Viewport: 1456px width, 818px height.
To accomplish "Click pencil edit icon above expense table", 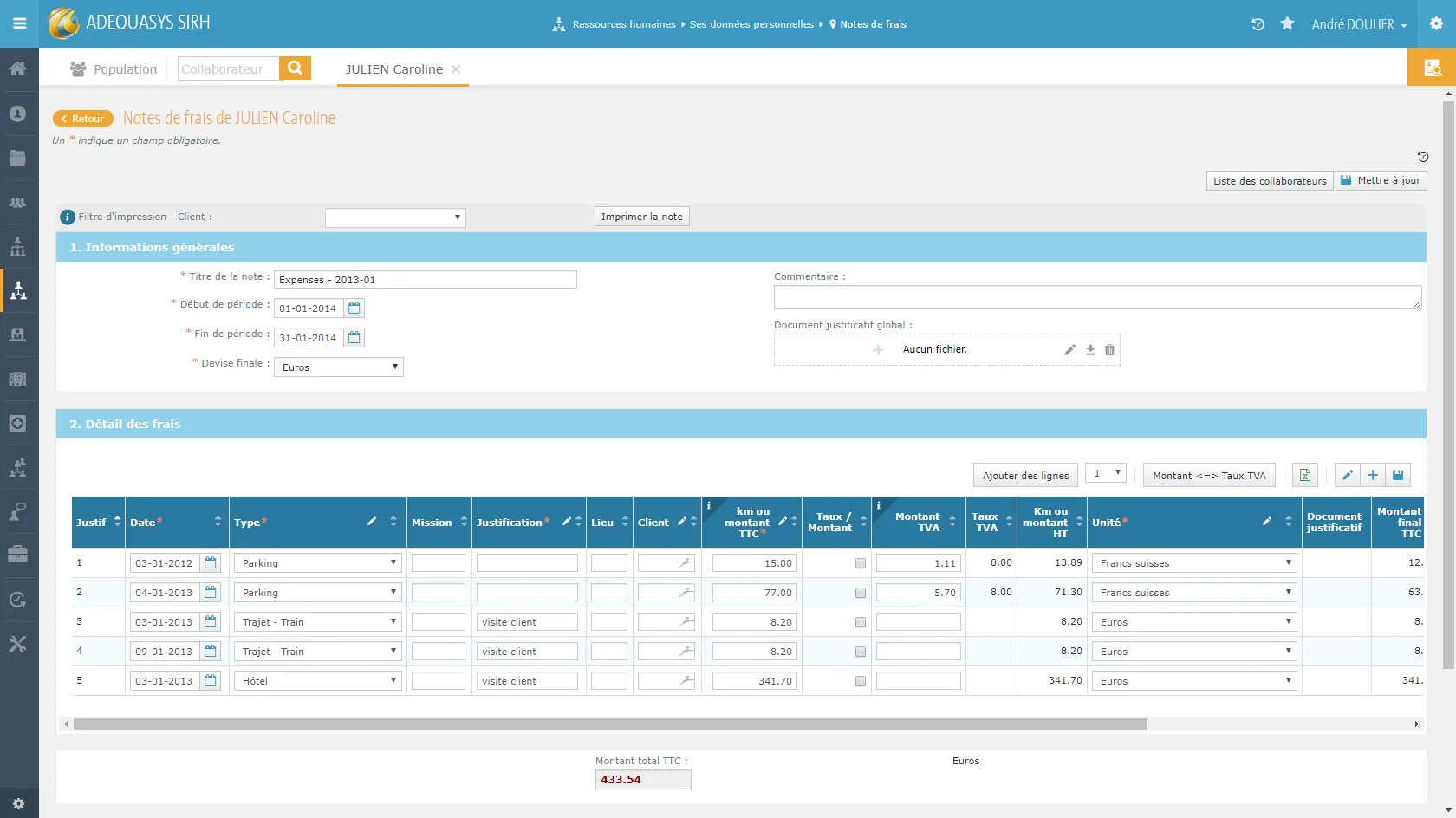I will click(x=1348, y=475).
